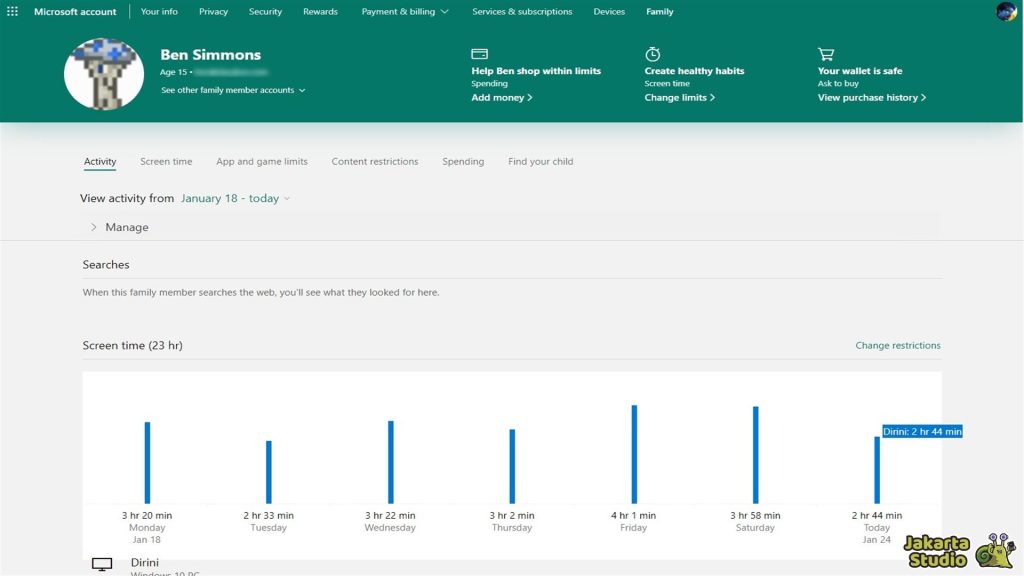The image size is (1024, 576).
Task: Click the shopping cart wallet icon
Action: [826, 54]
